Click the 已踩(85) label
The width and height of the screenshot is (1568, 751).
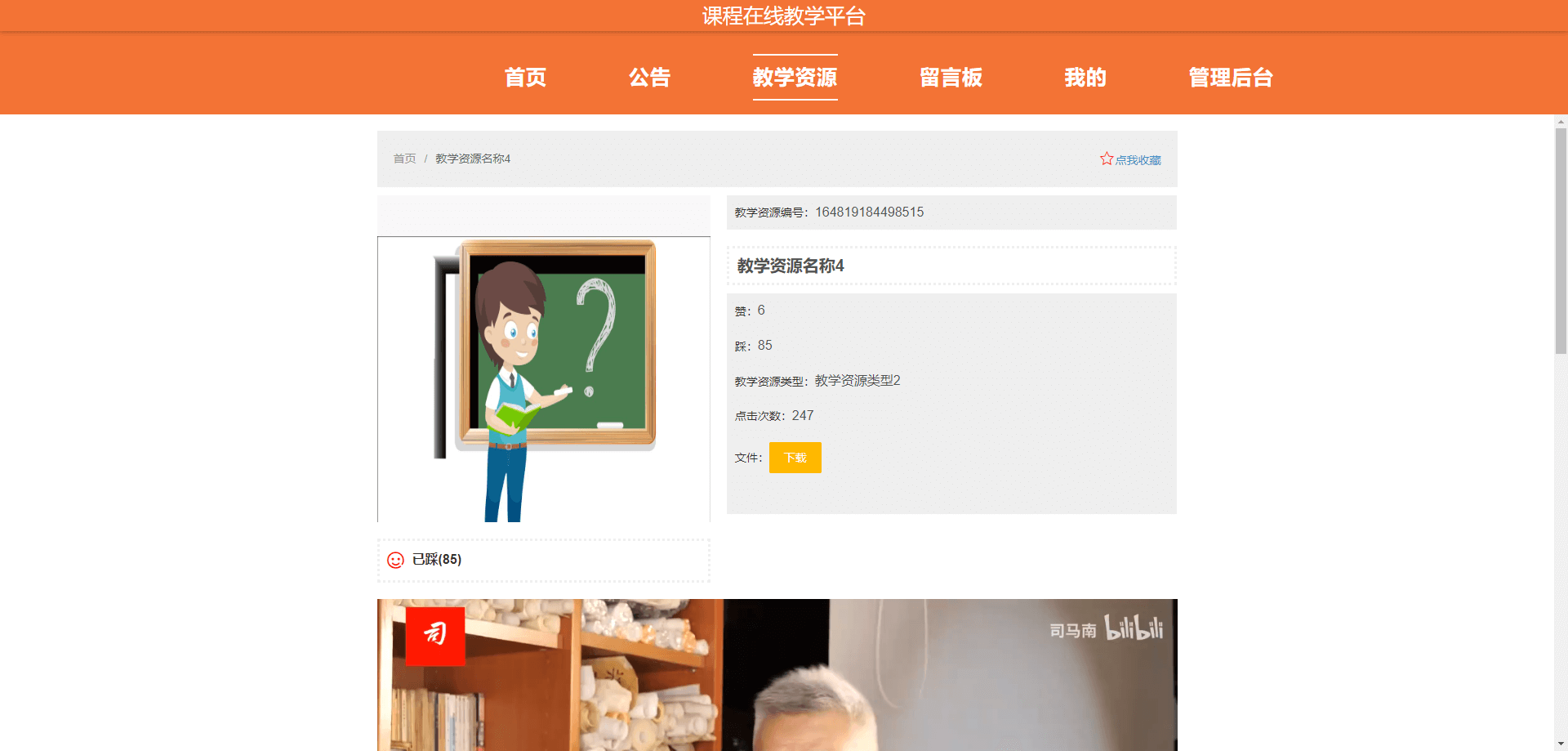pos(437,560)
